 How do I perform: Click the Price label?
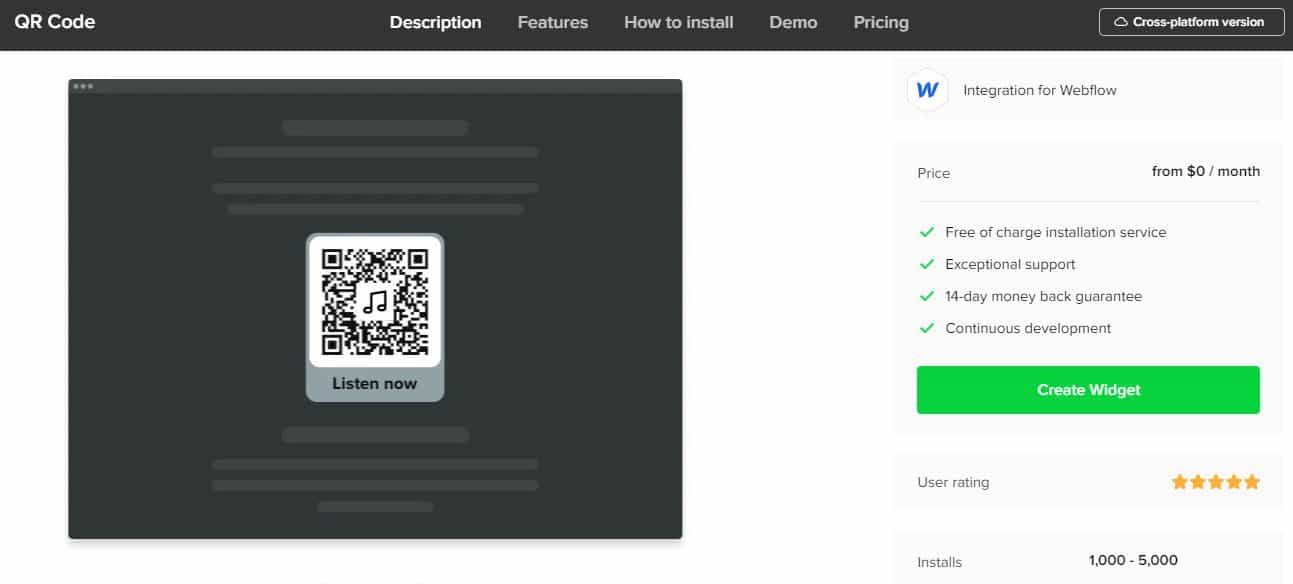pos(934,173)
